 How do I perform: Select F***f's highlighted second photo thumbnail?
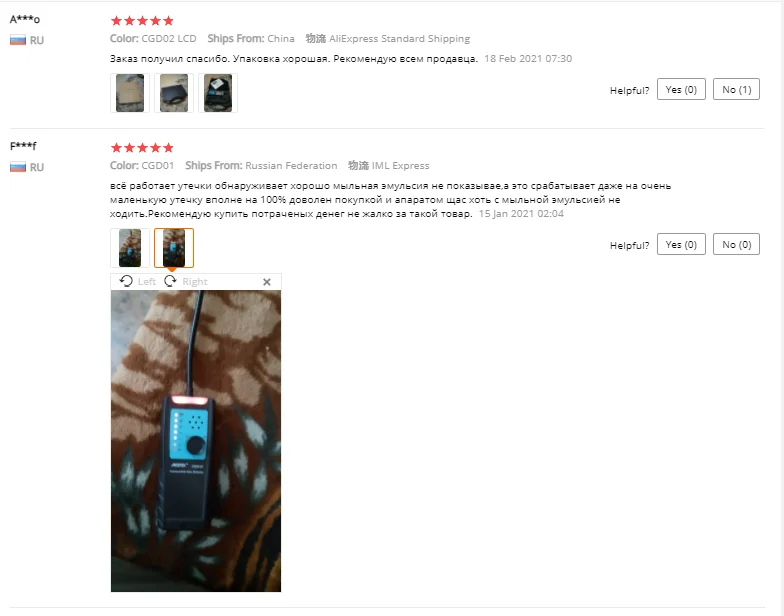click(174, 248)
